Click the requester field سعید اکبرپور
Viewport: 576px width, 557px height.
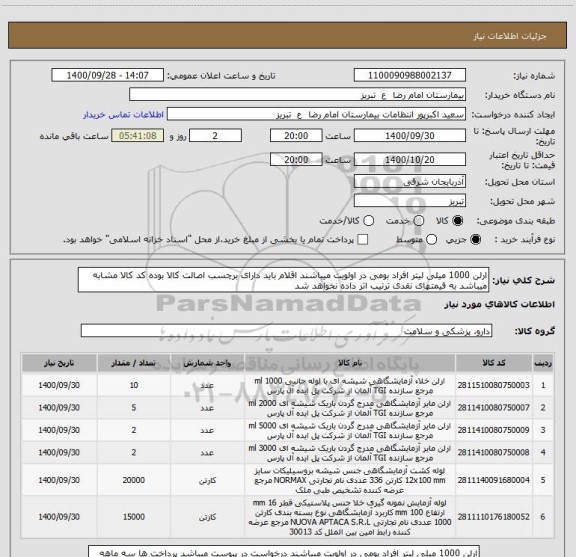pos(316,114)
